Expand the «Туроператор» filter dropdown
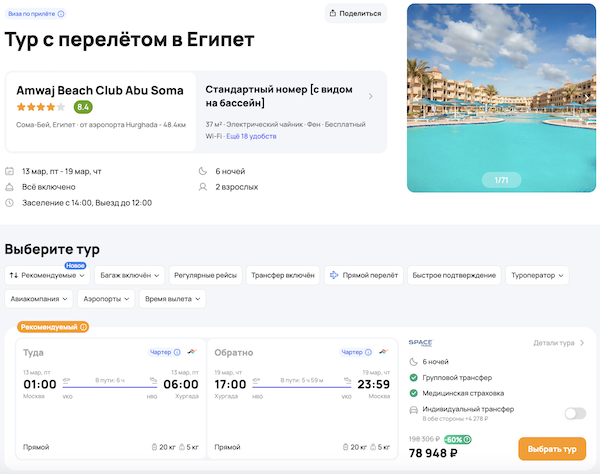600x474 pixels. 538,275
